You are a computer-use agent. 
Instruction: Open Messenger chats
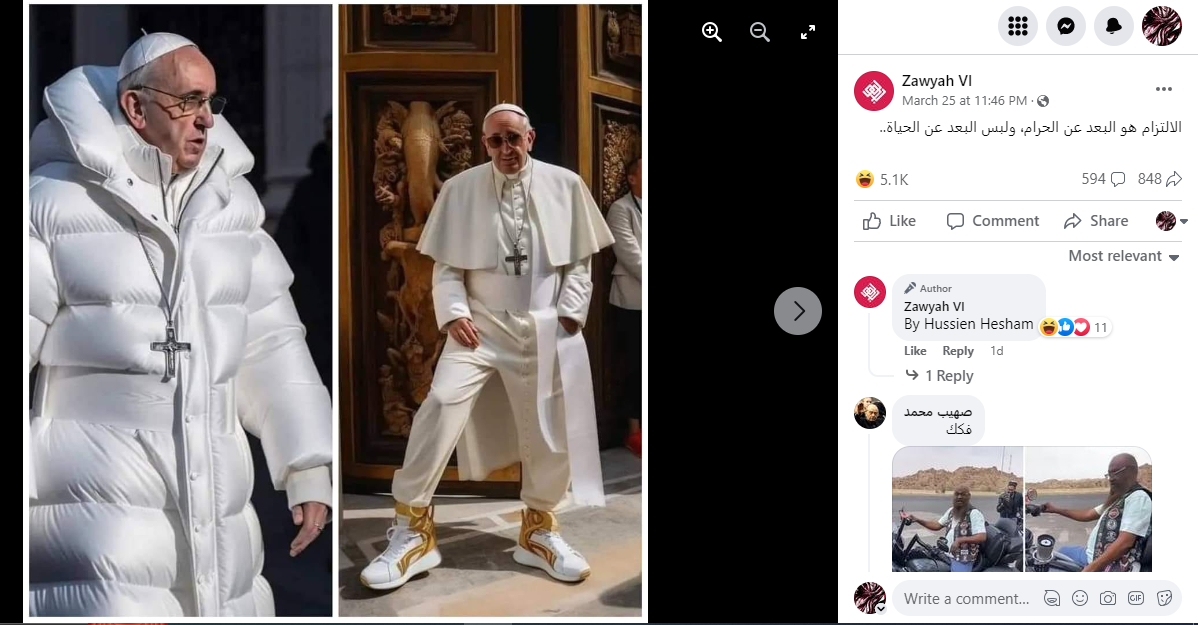1066,26
